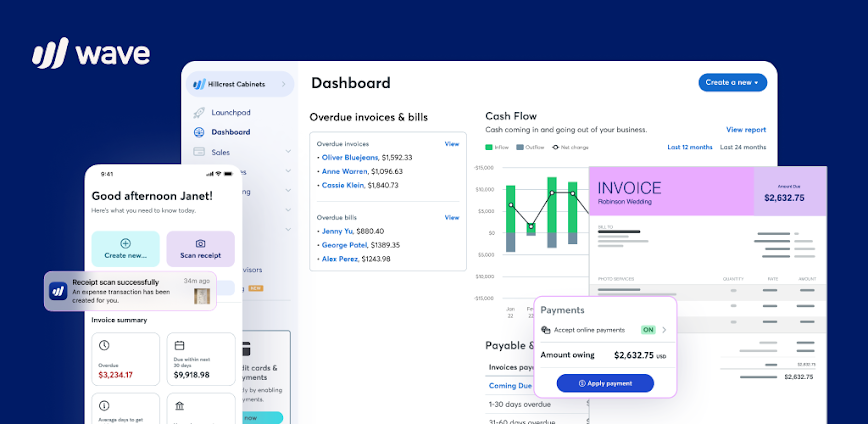Click the Dashboard icon in sidebar
Viewport: 868px width, 424px height.
tap(199, 132)
